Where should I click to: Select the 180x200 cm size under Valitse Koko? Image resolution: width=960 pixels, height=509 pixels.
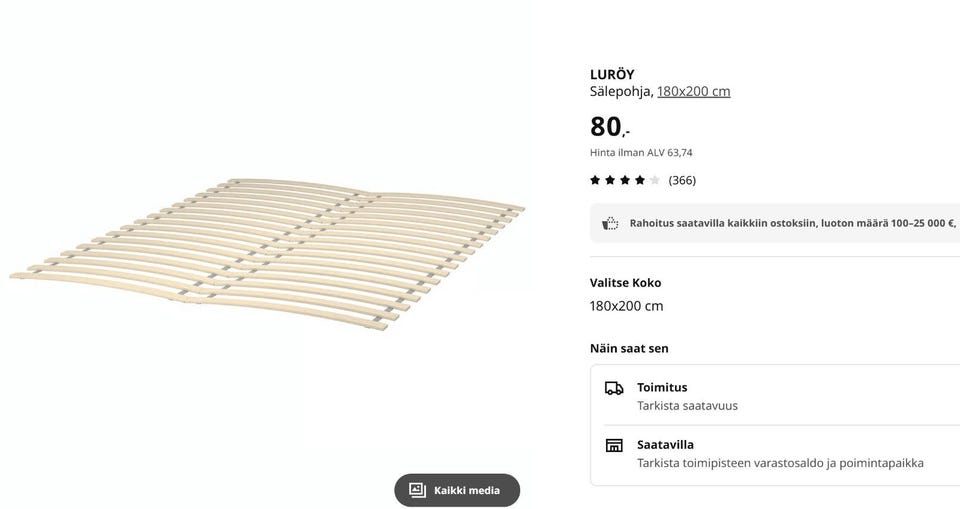626,306
